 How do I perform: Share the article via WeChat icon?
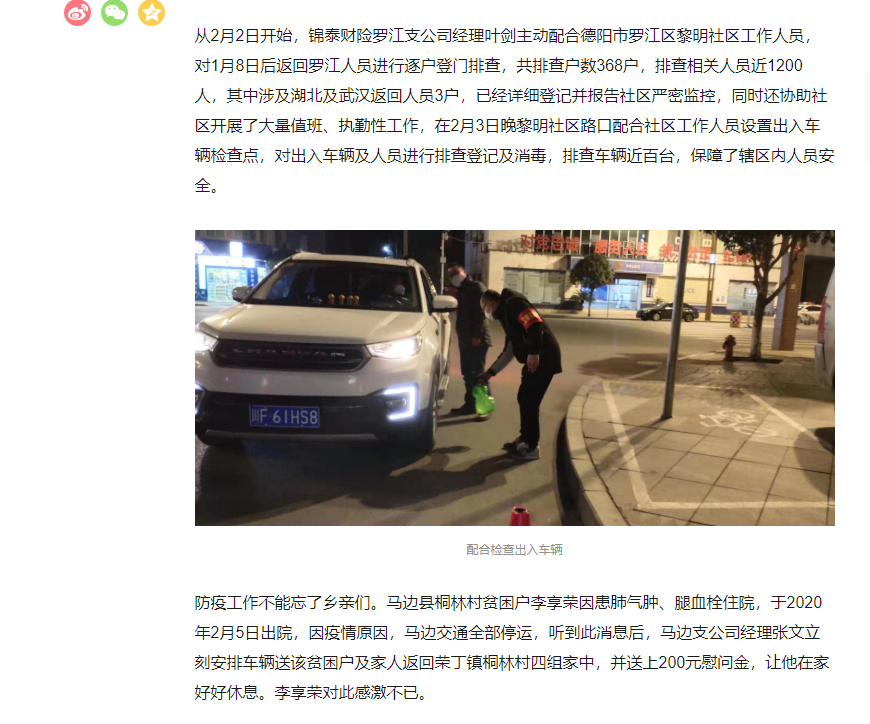(114, 12)
